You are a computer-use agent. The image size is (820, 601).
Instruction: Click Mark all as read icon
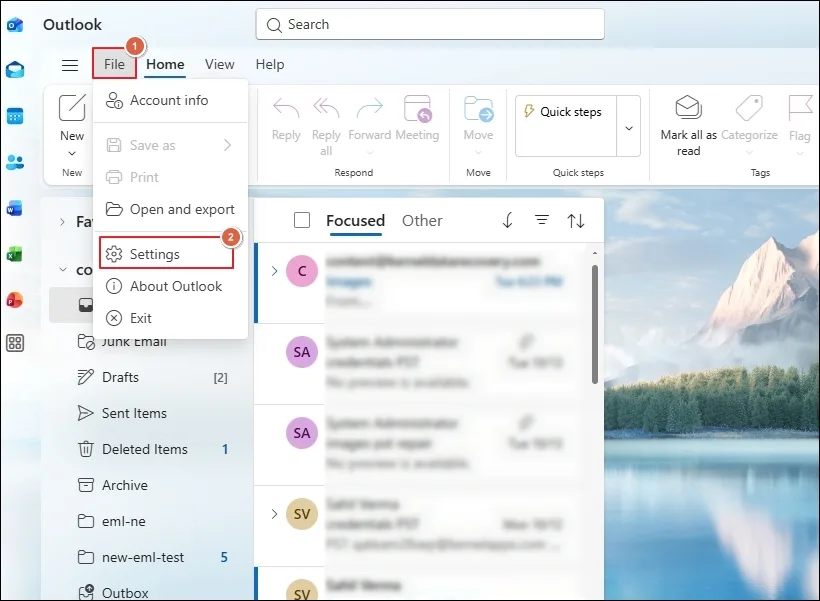pos(688,107)
